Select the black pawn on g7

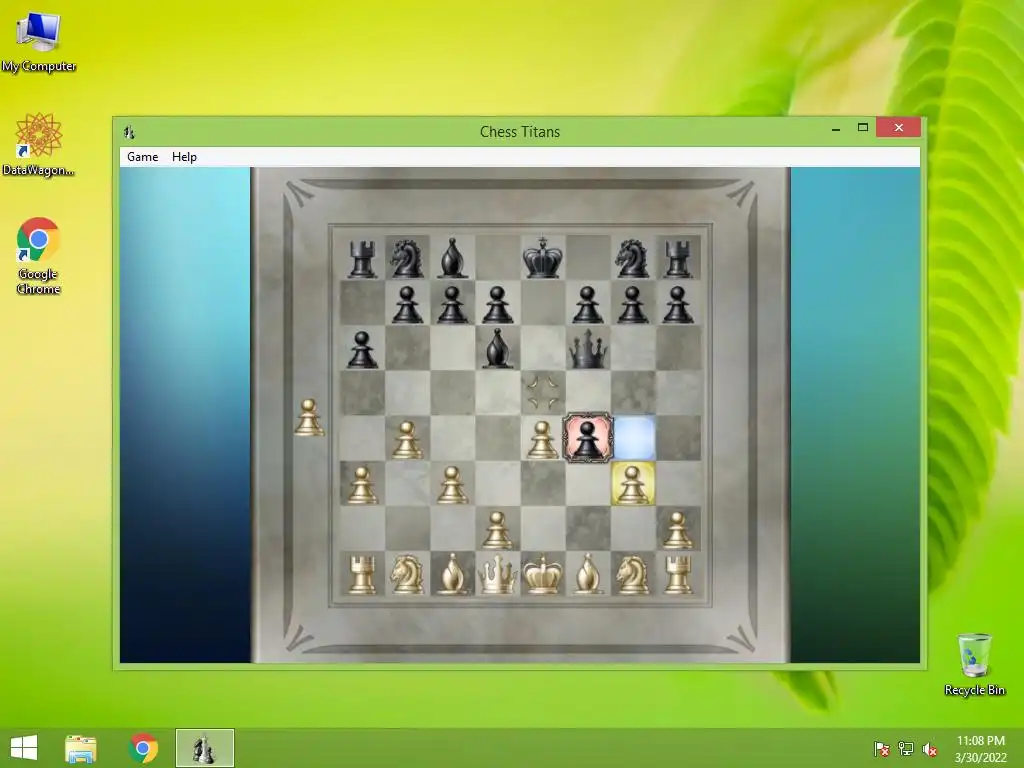pos(633,305)
